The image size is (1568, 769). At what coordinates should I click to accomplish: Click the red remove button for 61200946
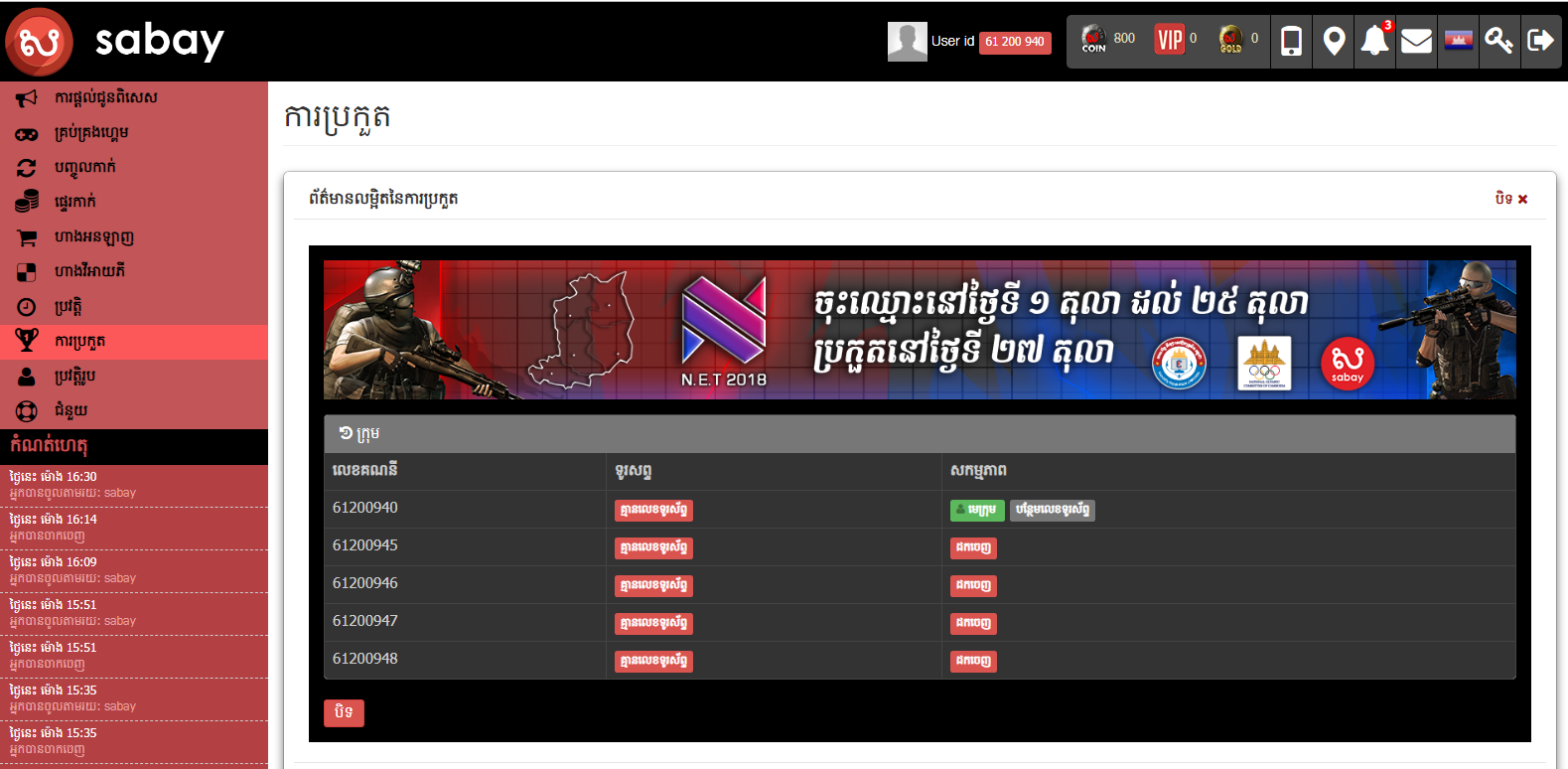click(x=973, y=585)
